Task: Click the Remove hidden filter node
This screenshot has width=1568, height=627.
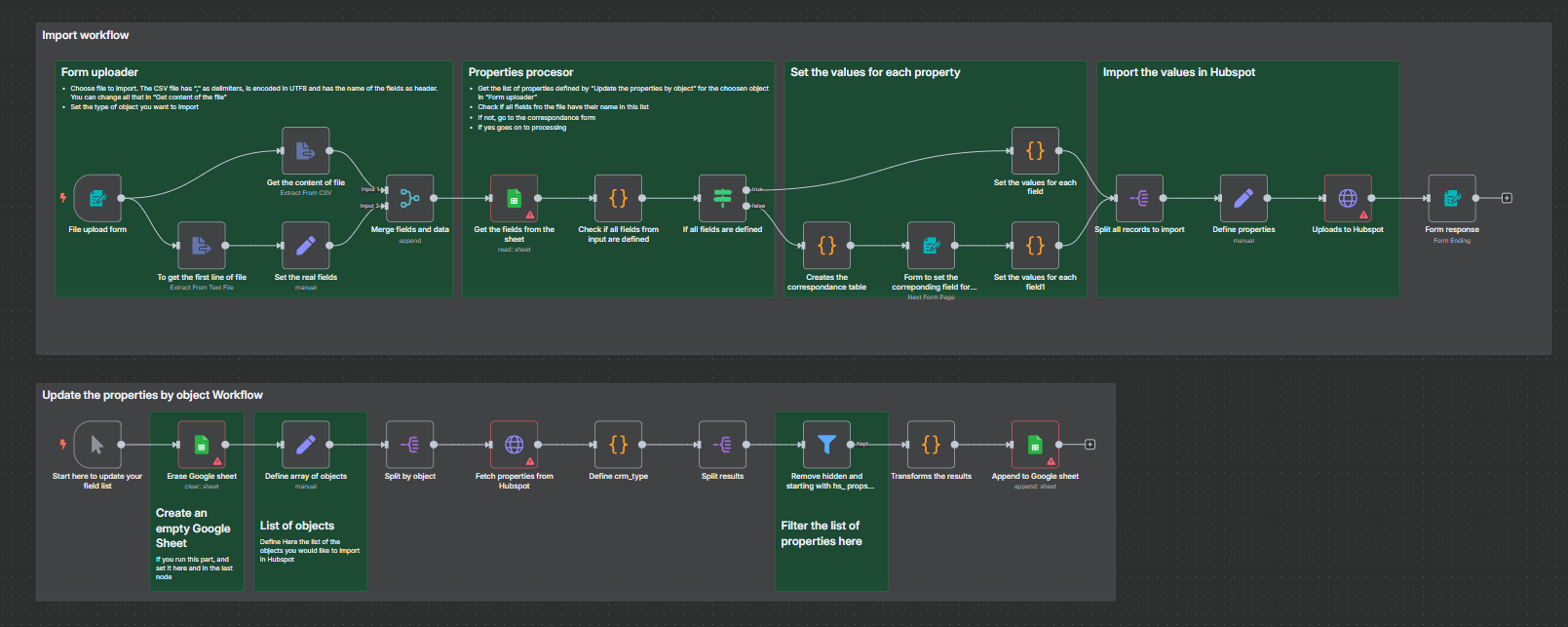Action: pos(827,445)
